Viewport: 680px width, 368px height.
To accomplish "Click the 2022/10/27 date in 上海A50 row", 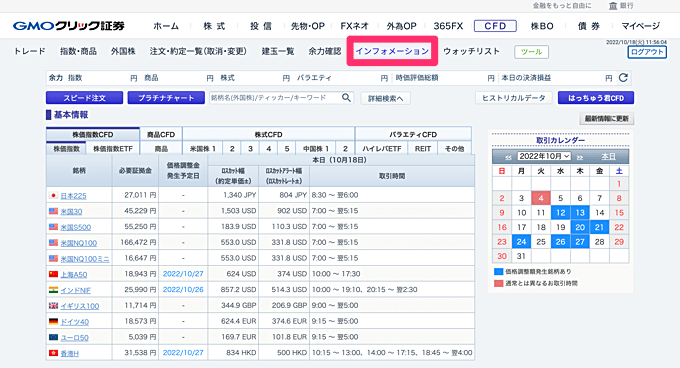I will click(183, 274).
